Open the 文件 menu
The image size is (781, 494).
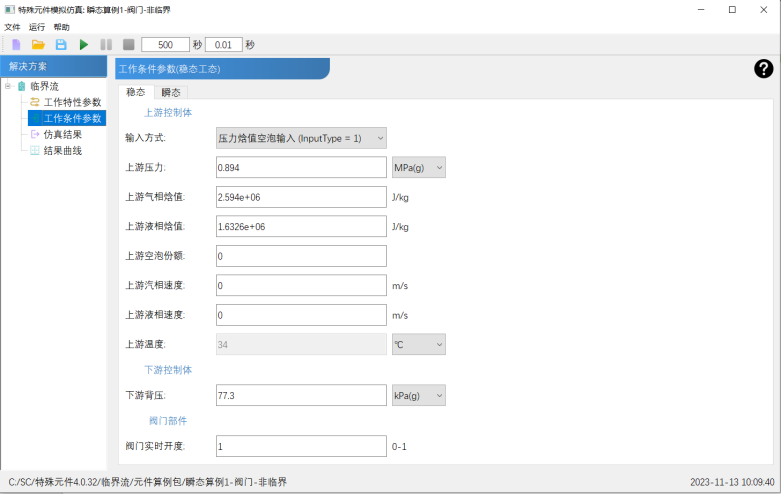click(12, 27)
